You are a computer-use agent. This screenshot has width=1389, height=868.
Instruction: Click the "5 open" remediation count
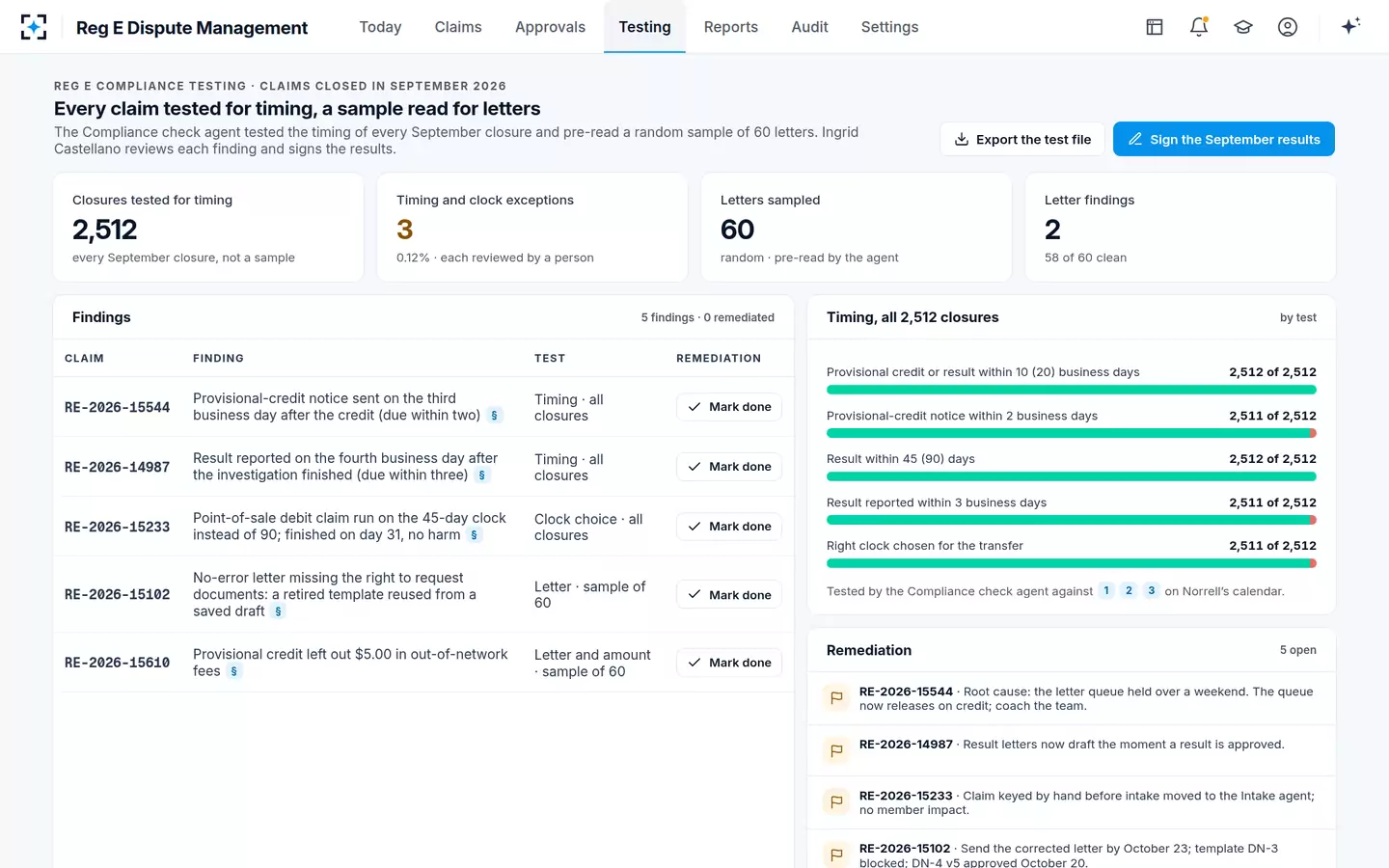point(1298,650)
